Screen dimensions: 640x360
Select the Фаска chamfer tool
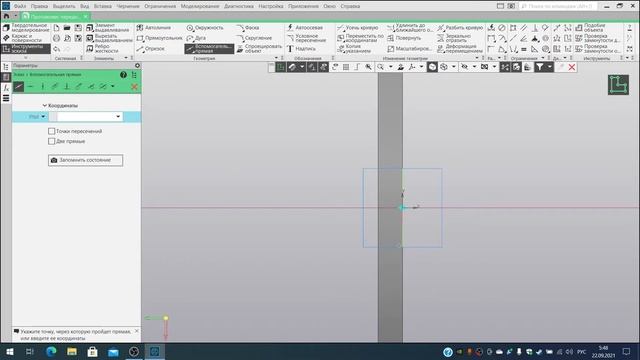(x=248, y=28)
